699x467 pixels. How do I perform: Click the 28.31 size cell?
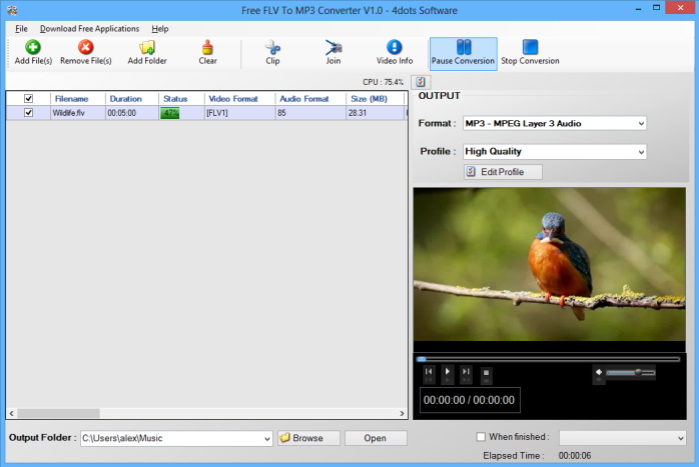click(x=375, y=113)
